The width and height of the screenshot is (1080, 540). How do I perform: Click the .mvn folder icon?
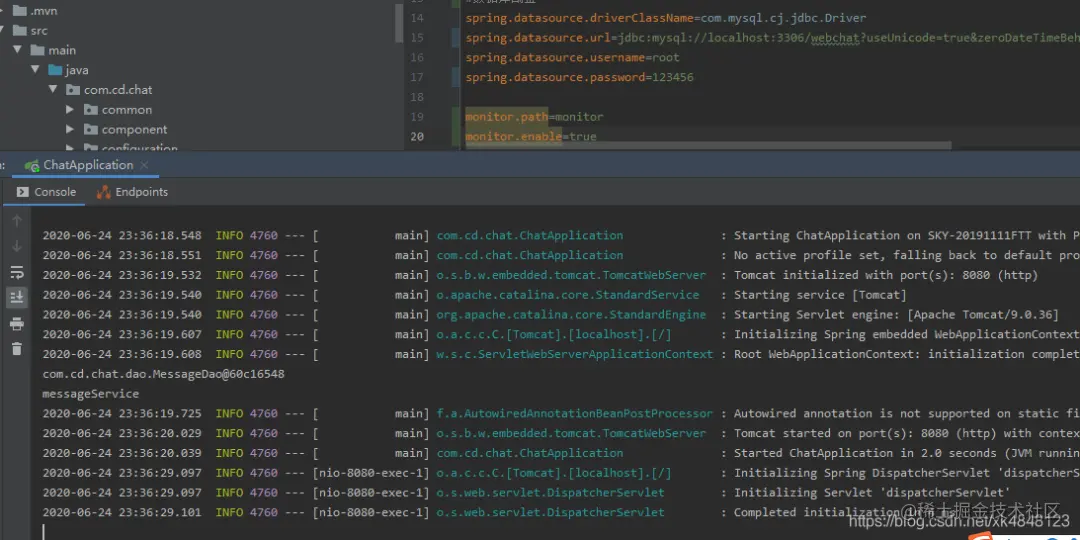pos(19,11)
